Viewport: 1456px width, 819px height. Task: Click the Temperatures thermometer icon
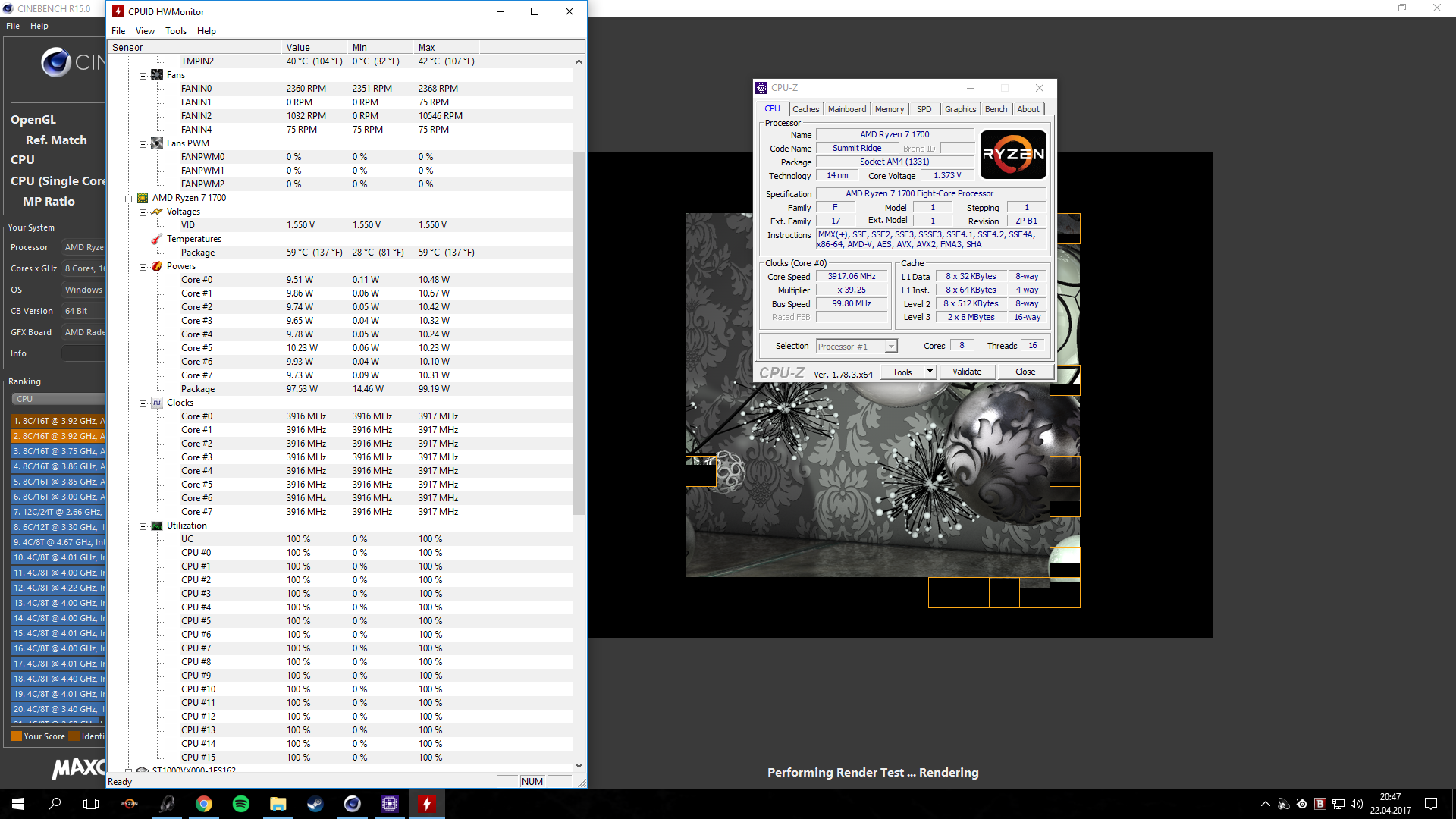click(157, 239)
